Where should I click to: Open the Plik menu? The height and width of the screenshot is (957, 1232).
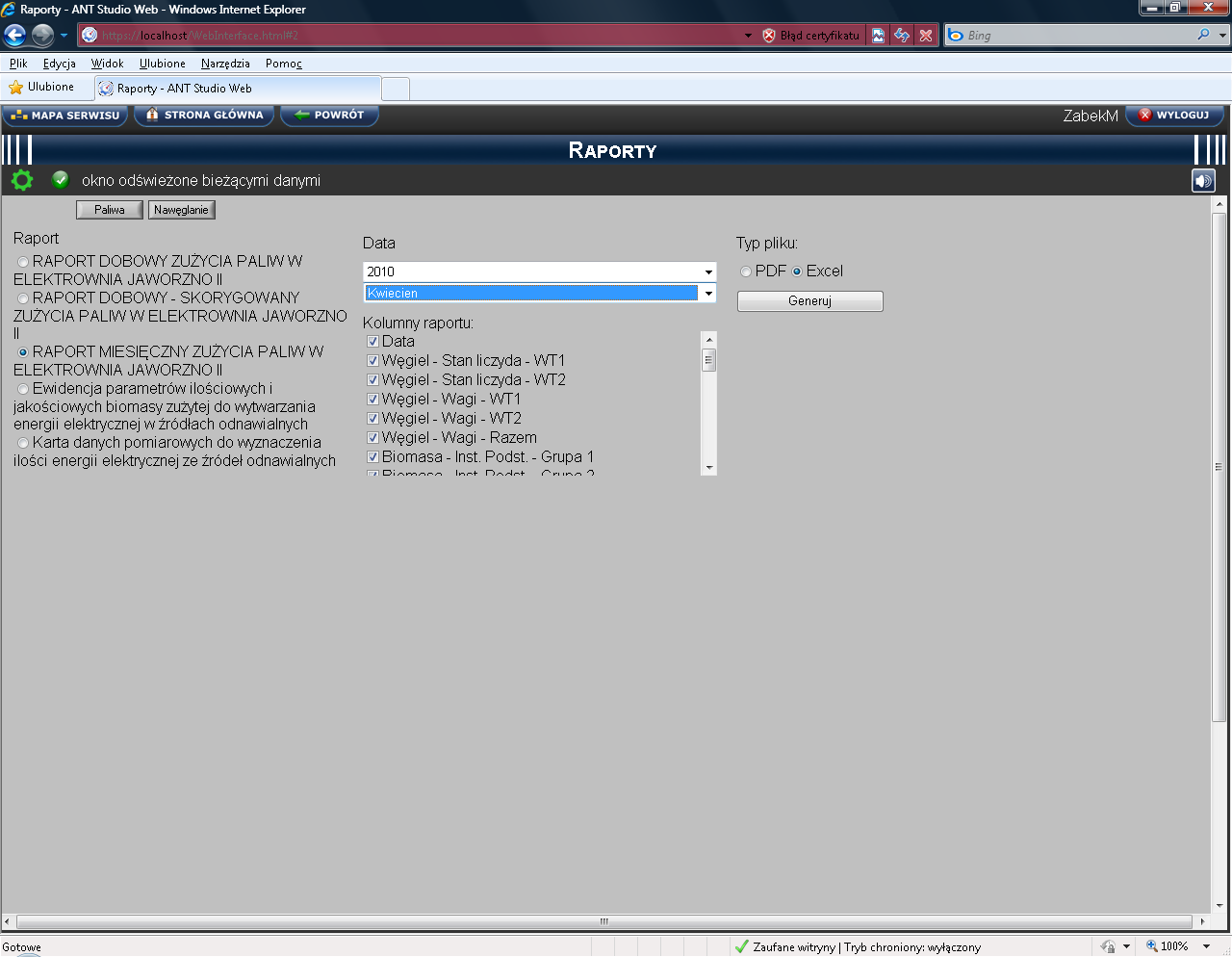(x=18, y=64)
